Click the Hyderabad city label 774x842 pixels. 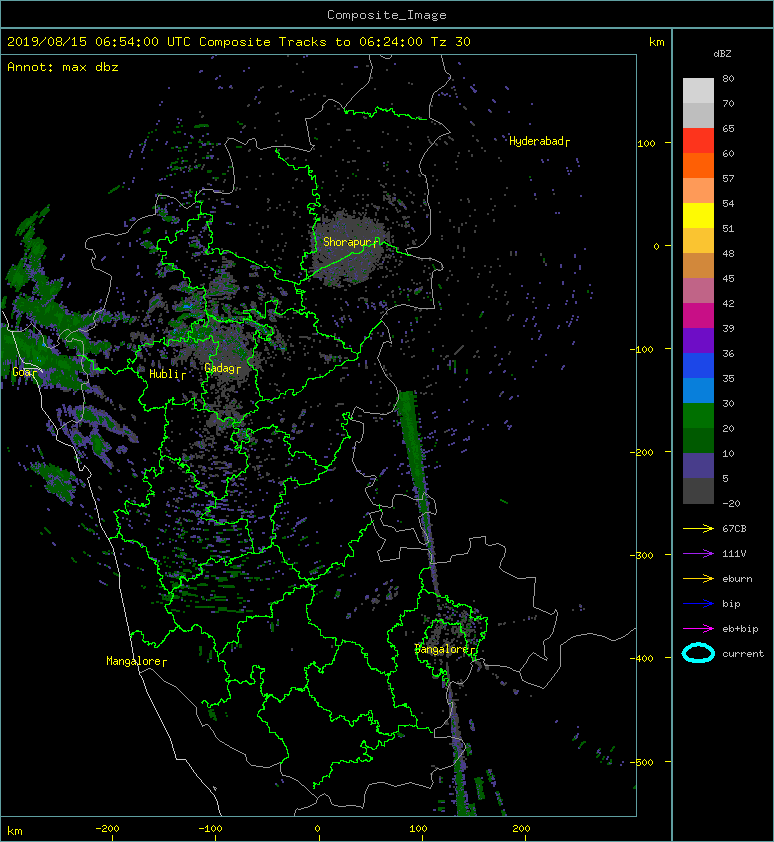pyautogui.click(x=539, y=141)
